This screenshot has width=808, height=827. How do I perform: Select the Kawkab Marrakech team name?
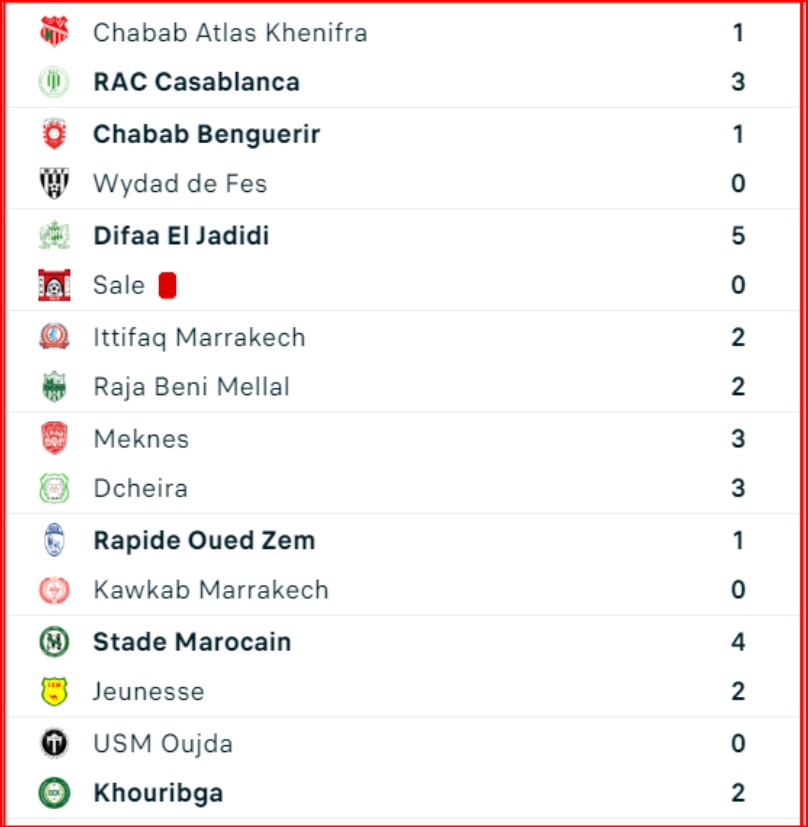(x=211, y=590)
